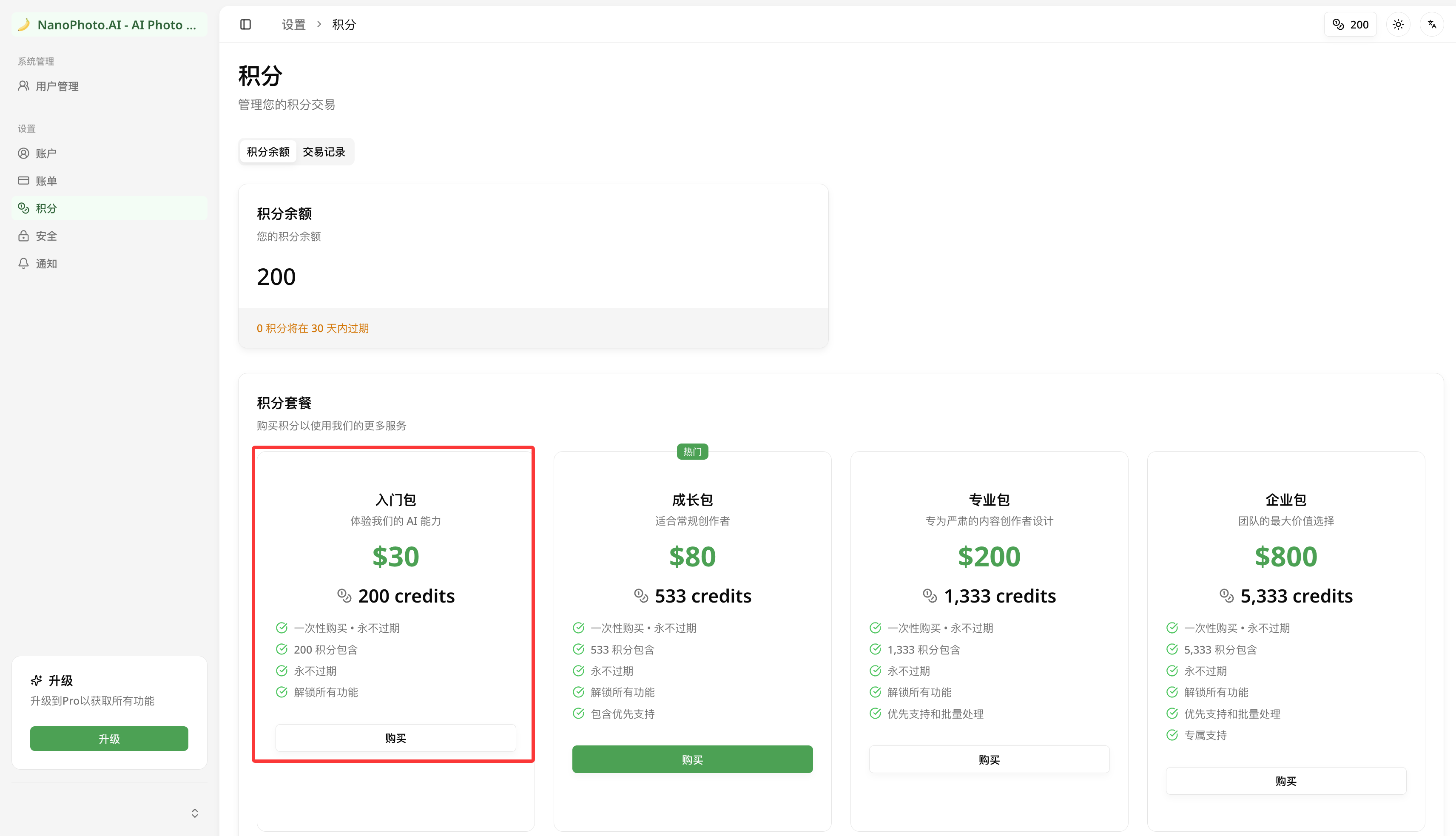Switch to the 交易记录 tab
The image size is (1456, 836).
coord(324,152)
